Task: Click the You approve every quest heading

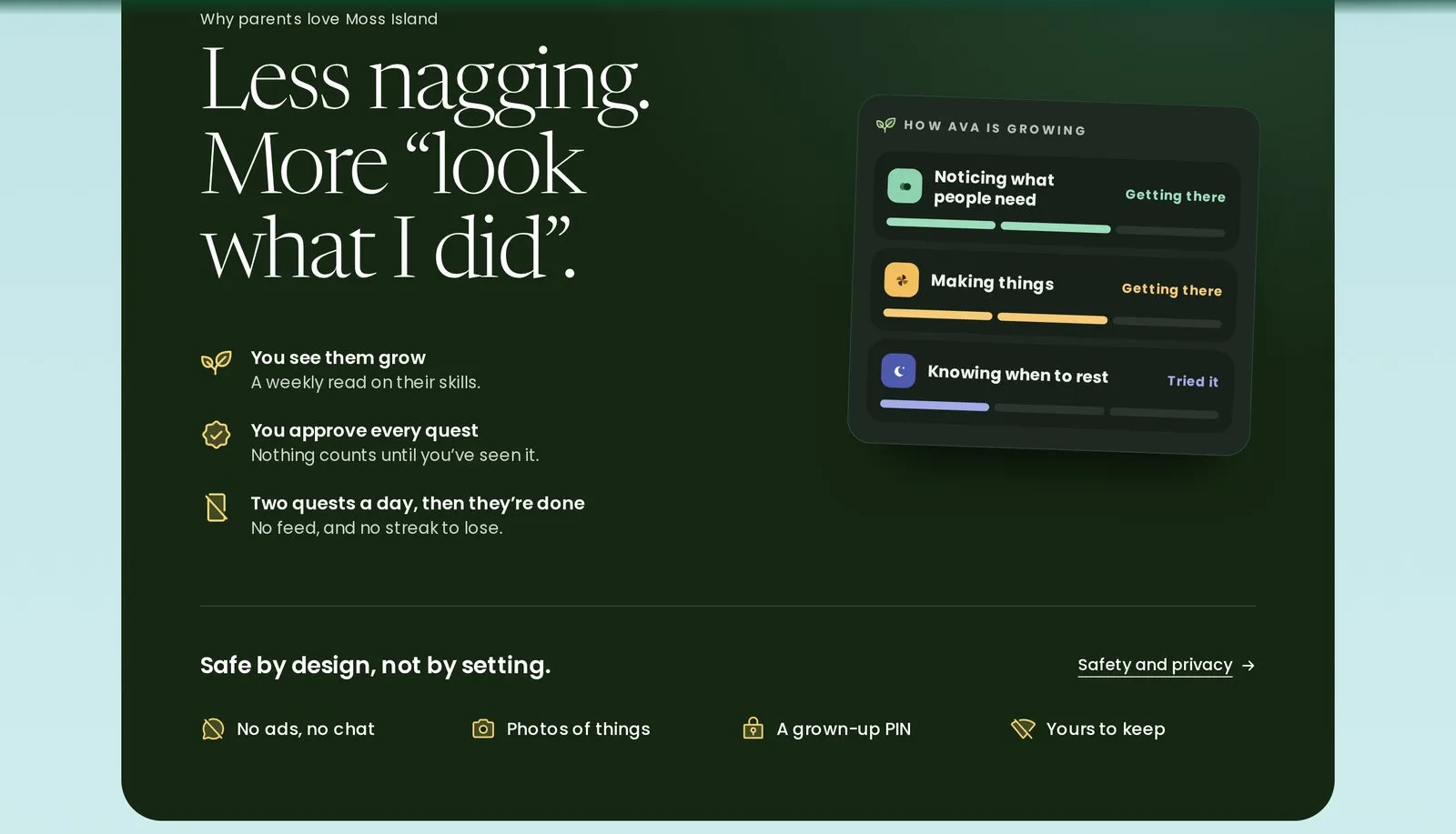Action: coord(364,430)
